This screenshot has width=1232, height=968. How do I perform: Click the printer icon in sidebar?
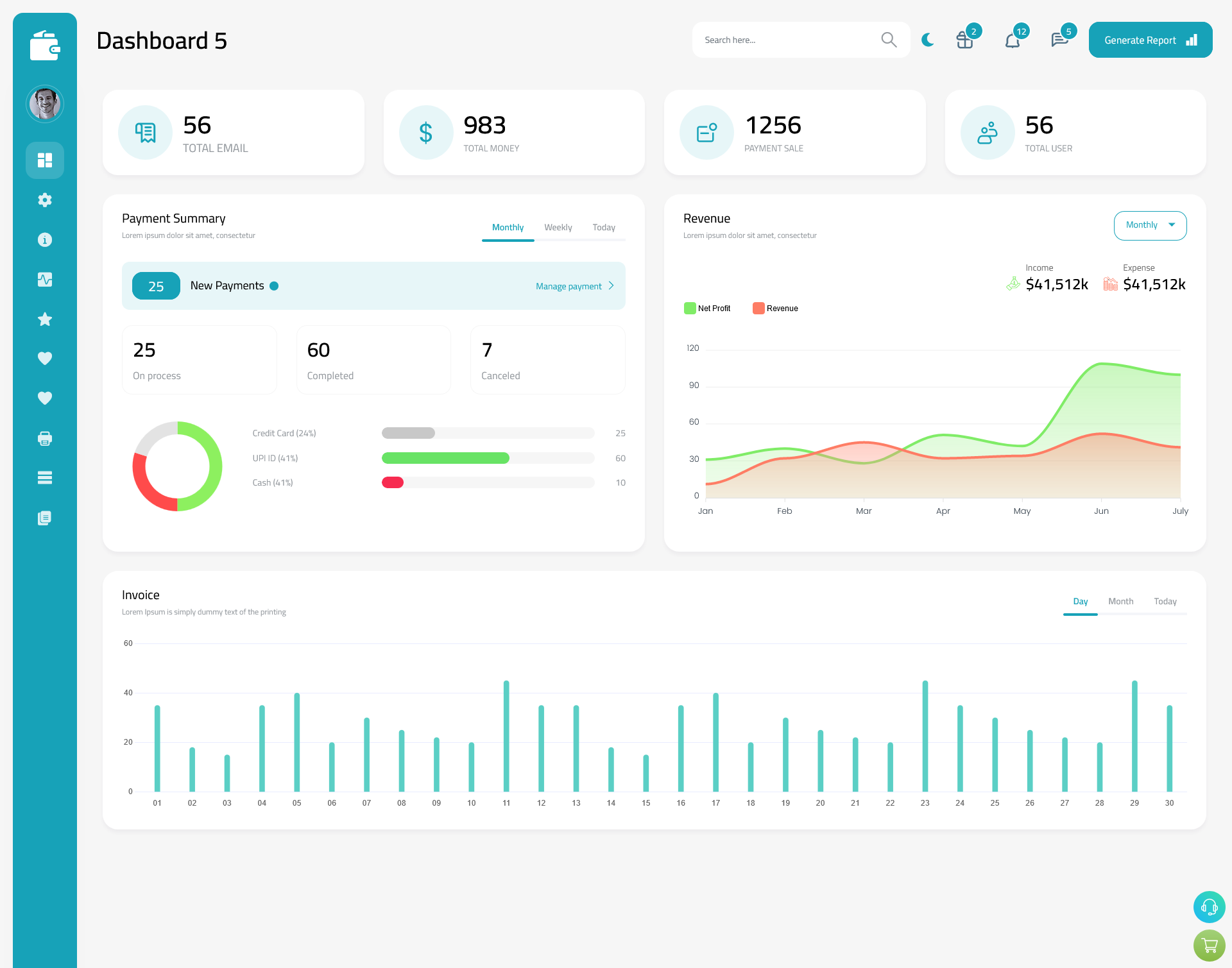click(x=44, y=438)
